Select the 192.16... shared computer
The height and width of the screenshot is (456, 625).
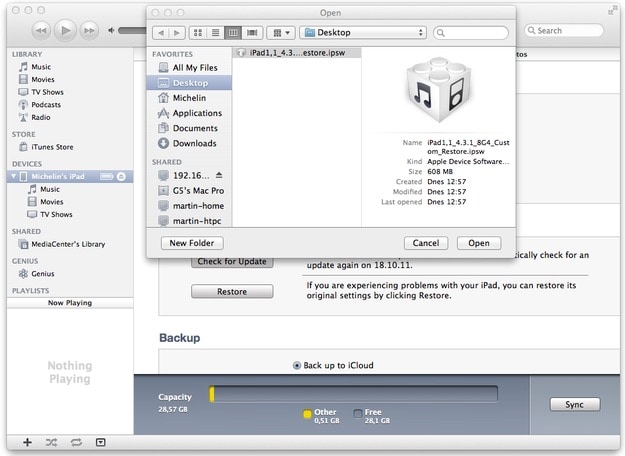(x=183, y=175)
